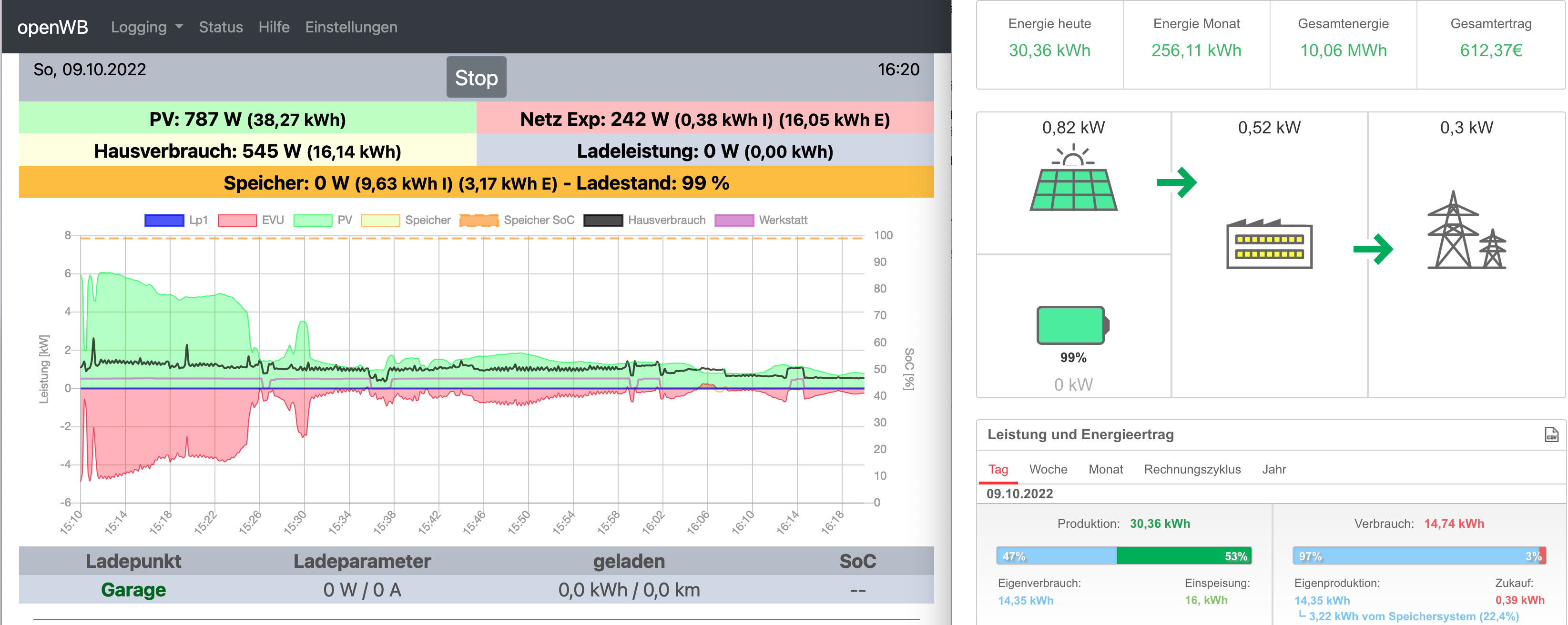The height and width of the screenshot is (625, 1568).
Task: Click arrow between house and grid pylon
Action: [x=1373, y=249]
